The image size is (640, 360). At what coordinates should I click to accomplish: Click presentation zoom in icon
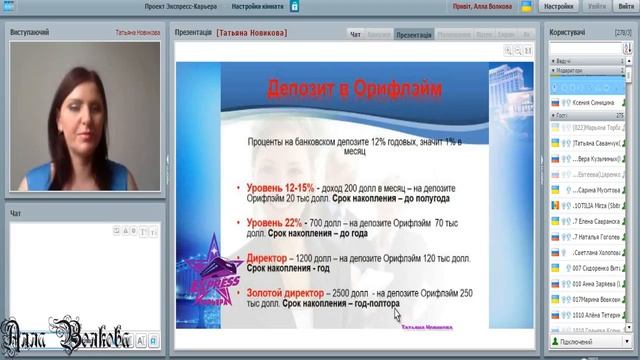[508, 51]
